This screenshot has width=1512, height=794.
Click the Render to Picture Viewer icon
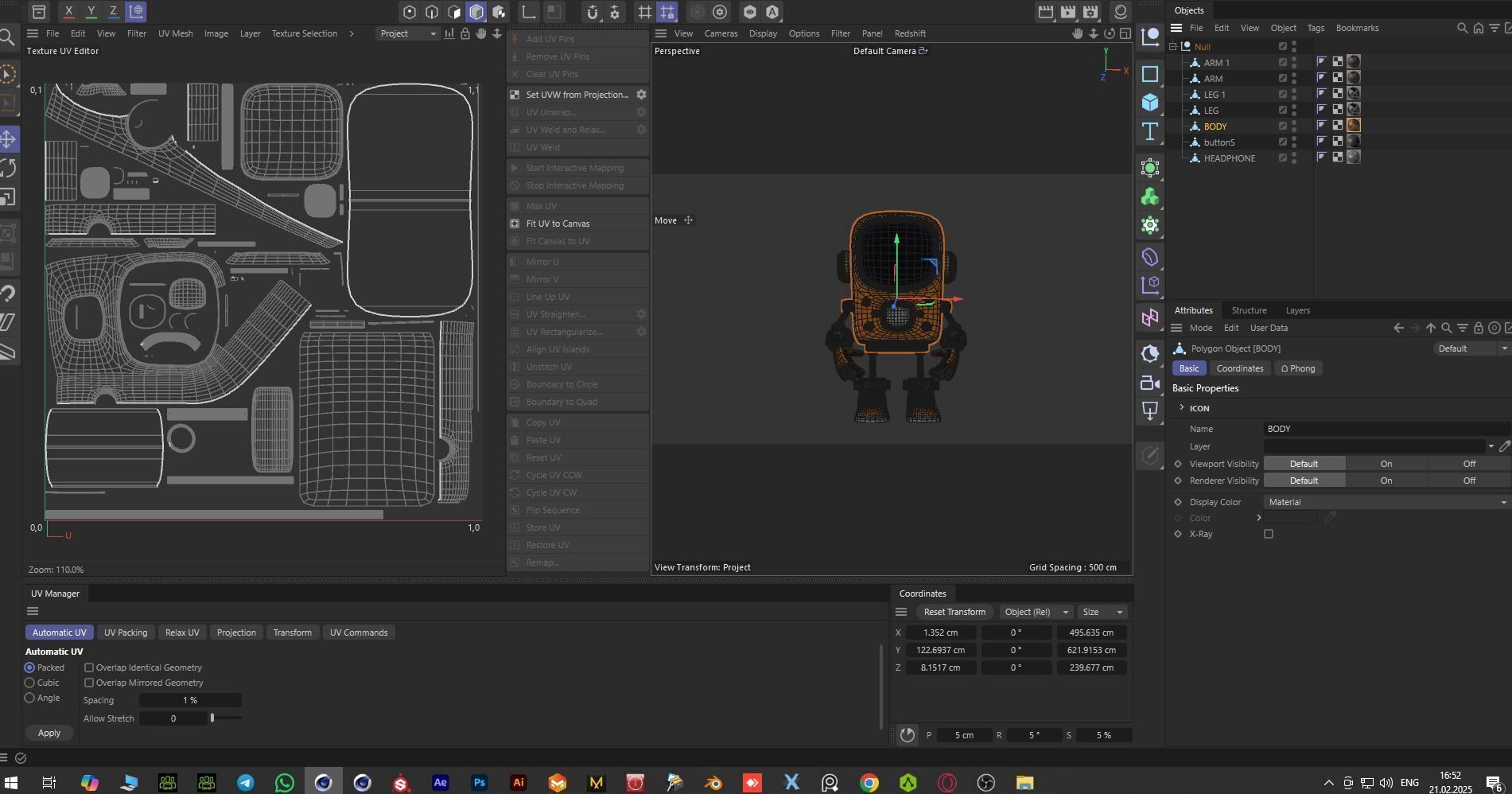pos(1068,12)
